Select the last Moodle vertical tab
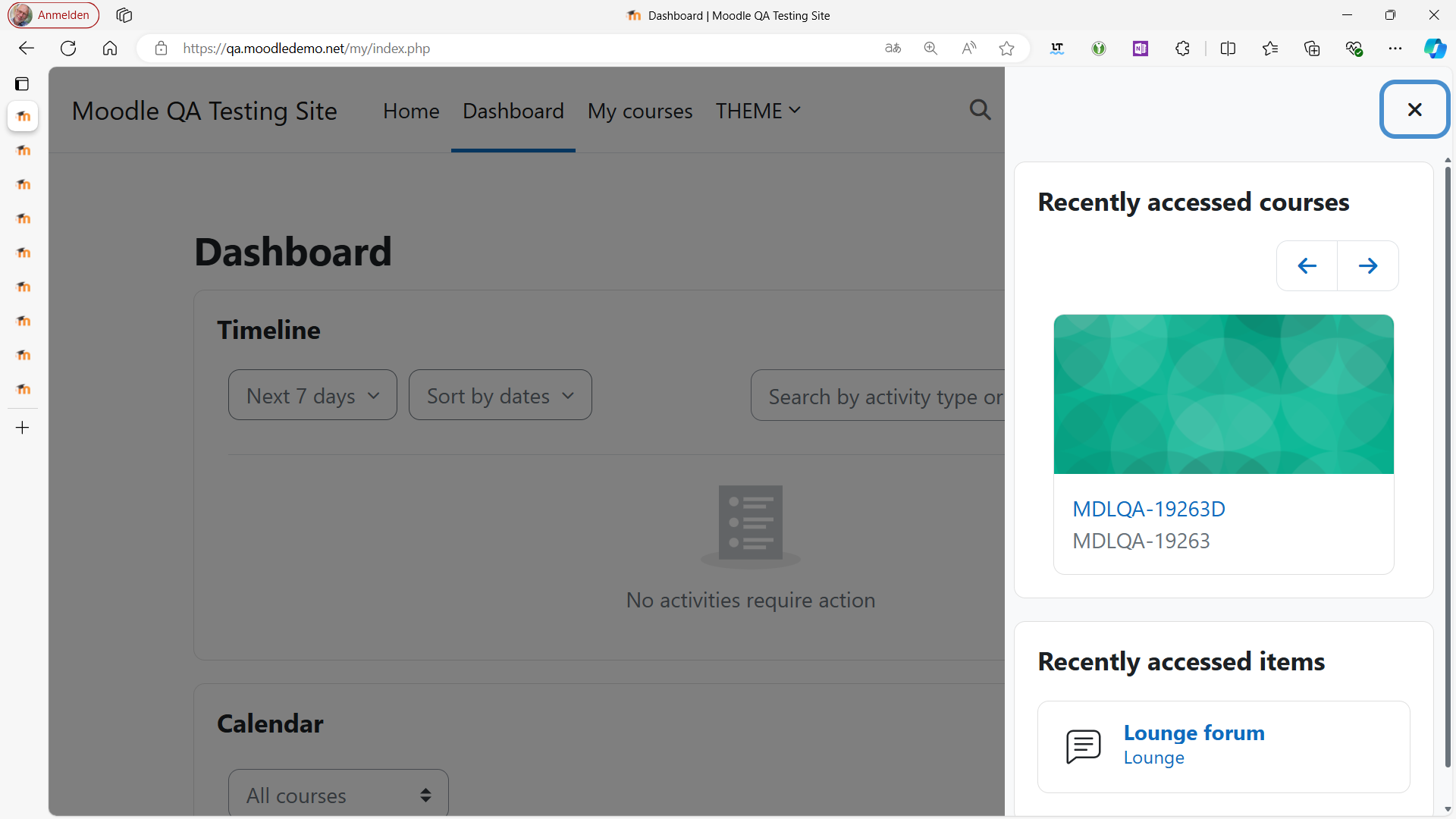Image resolution: width=1456 pixels, height=819 pixels. (x=23, y=389)
